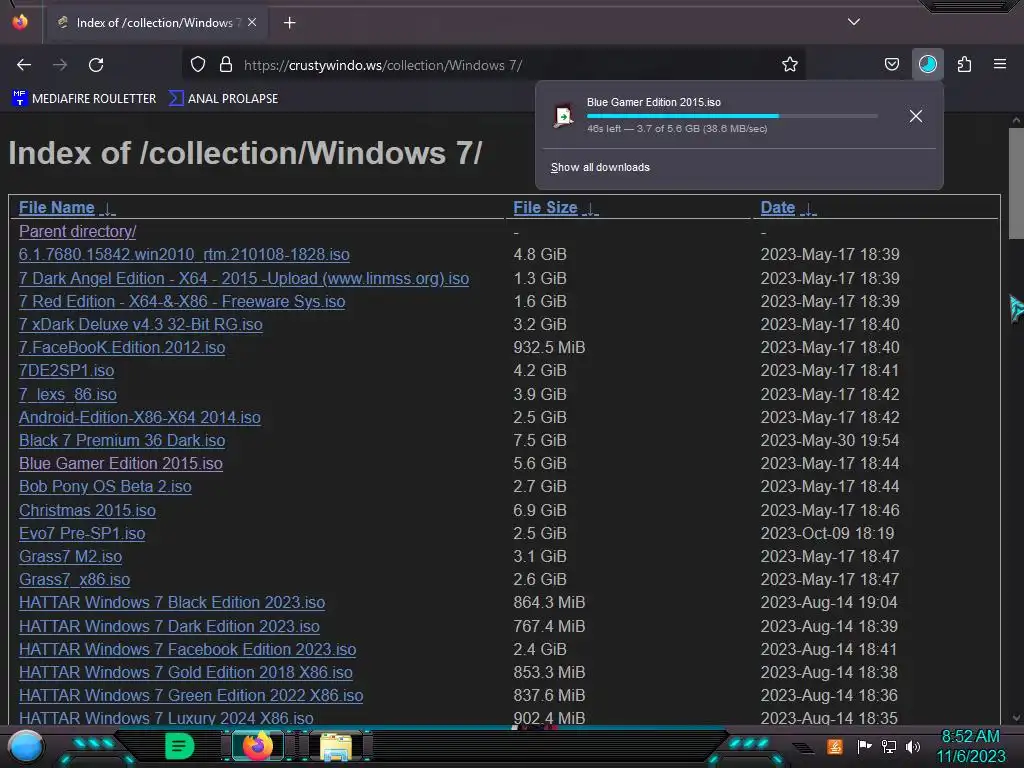Click the 7_lexs_86.iso link

tap(68, 394)
